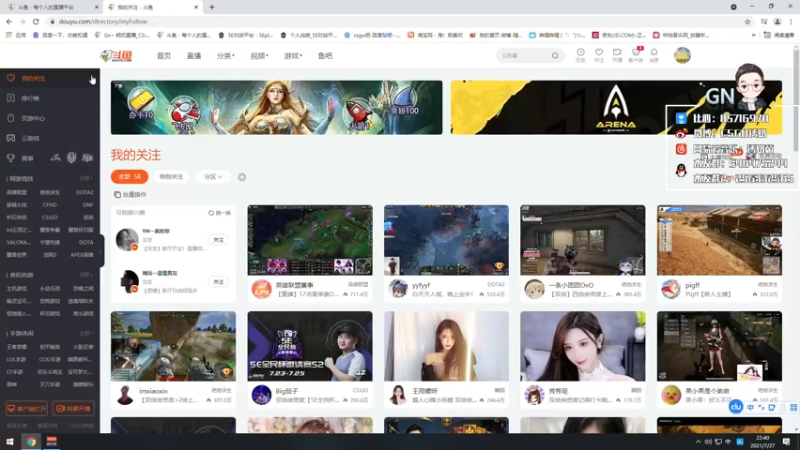Viewport: 800px width, 450px height.
Task: Click the Douyu logo in the header
Action: [x=116, y=56]
